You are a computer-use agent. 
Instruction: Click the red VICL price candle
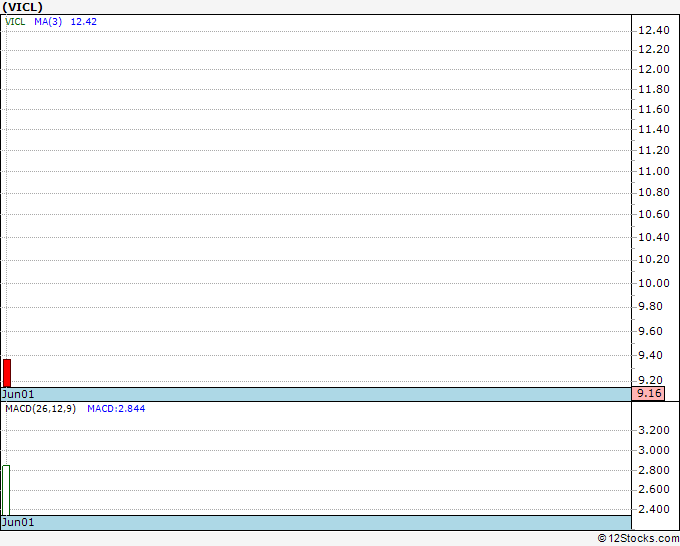click(7, 373)
